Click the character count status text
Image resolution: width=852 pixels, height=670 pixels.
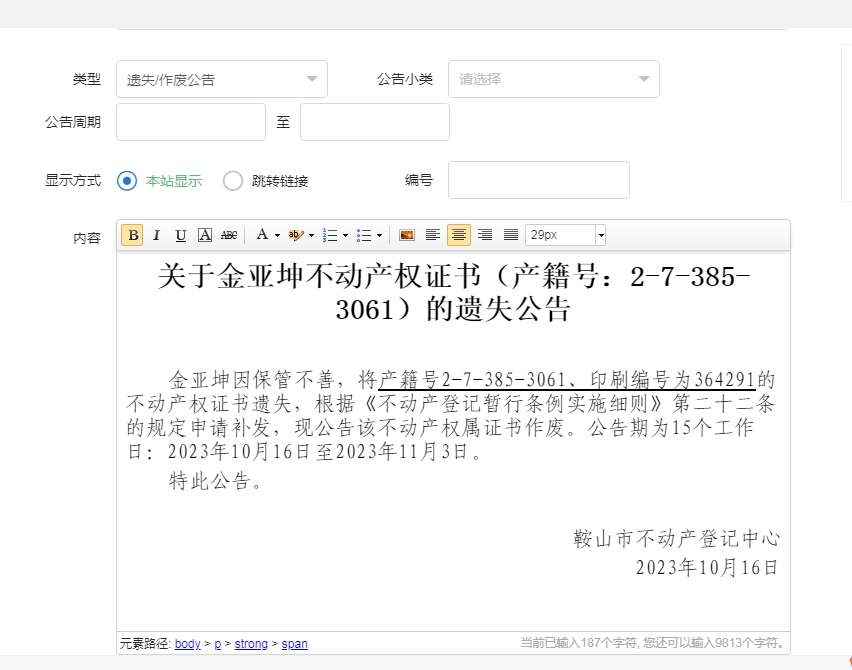[653, 643]
